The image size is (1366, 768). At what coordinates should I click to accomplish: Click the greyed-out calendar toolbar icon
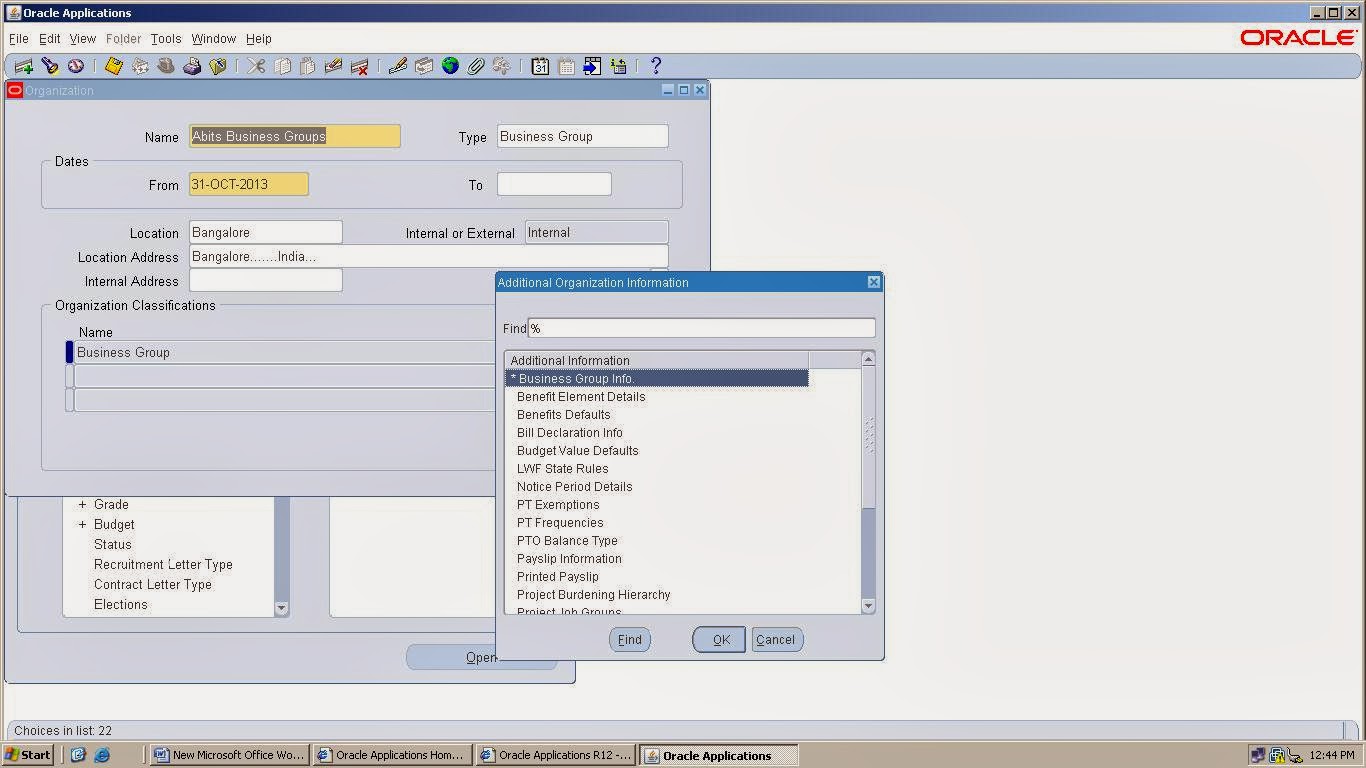(x=566, y=66)
